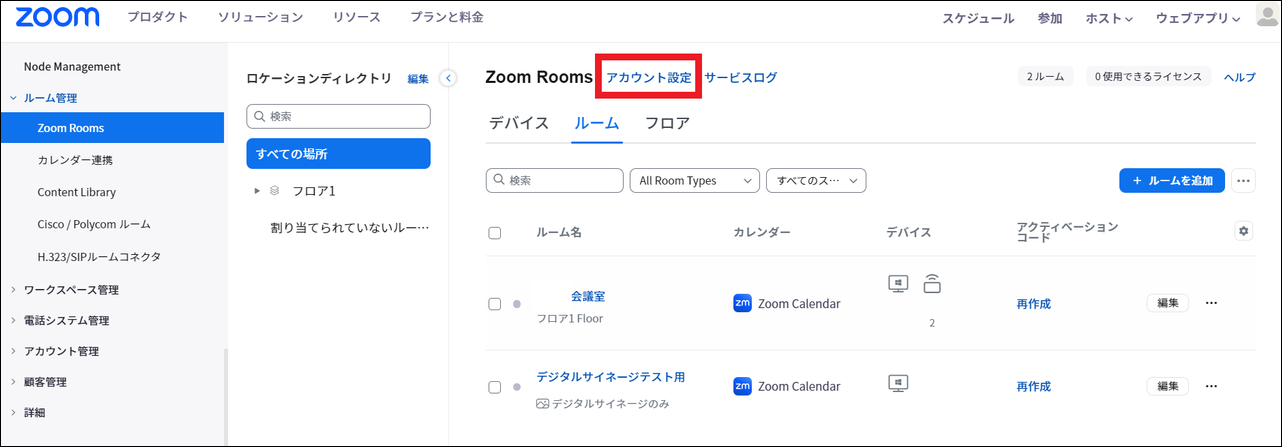The height and width of the screenshot is (447, 1282).
Task: Click スケジュール in top navigation
Action: (x=978, y=18)
